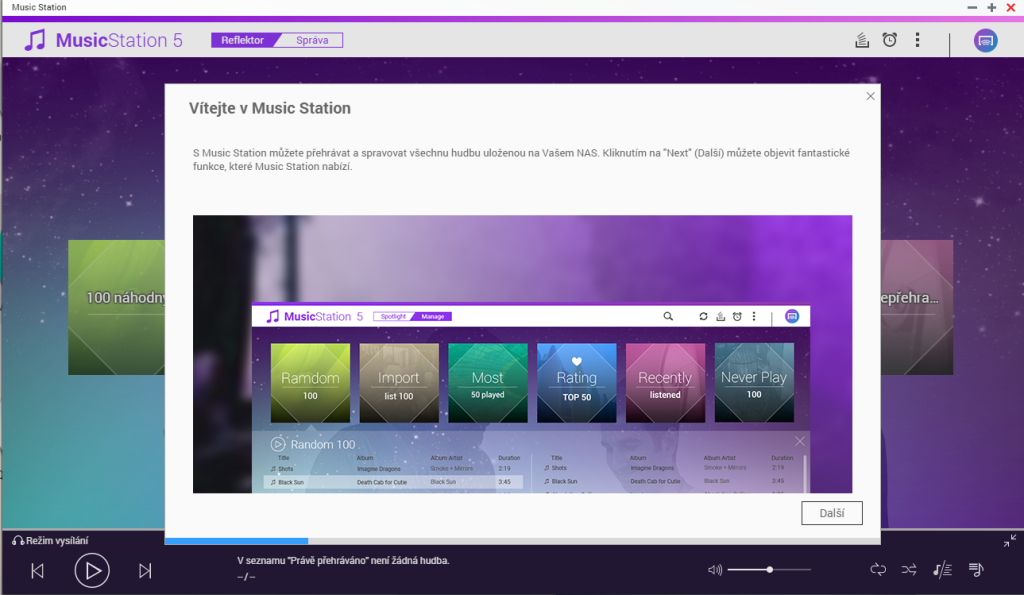Switch to the Reflektor tab
This screenshot has width=1024, height=595.
click(242, 40)
